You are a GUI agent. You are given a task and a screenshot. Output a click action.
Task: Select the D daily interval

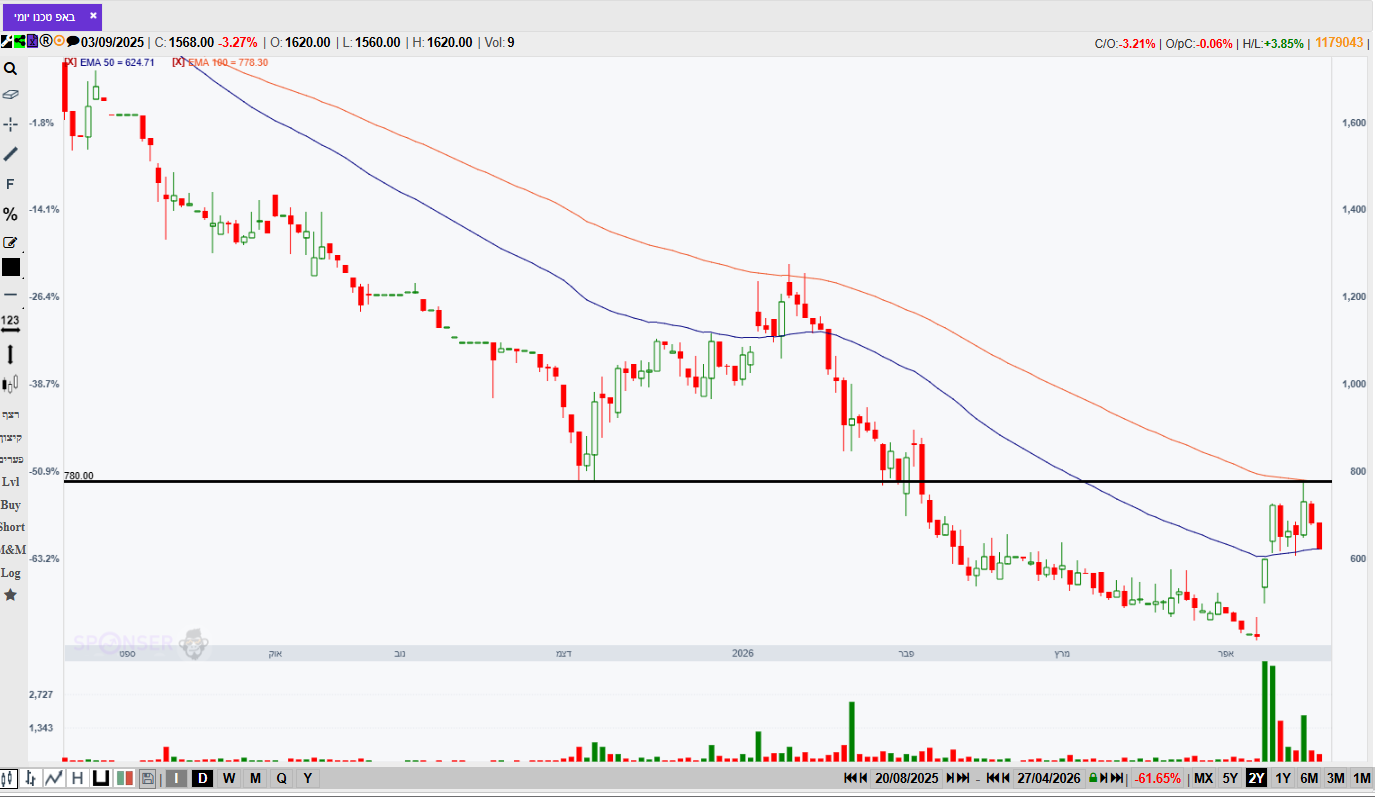tap(202, 778)
